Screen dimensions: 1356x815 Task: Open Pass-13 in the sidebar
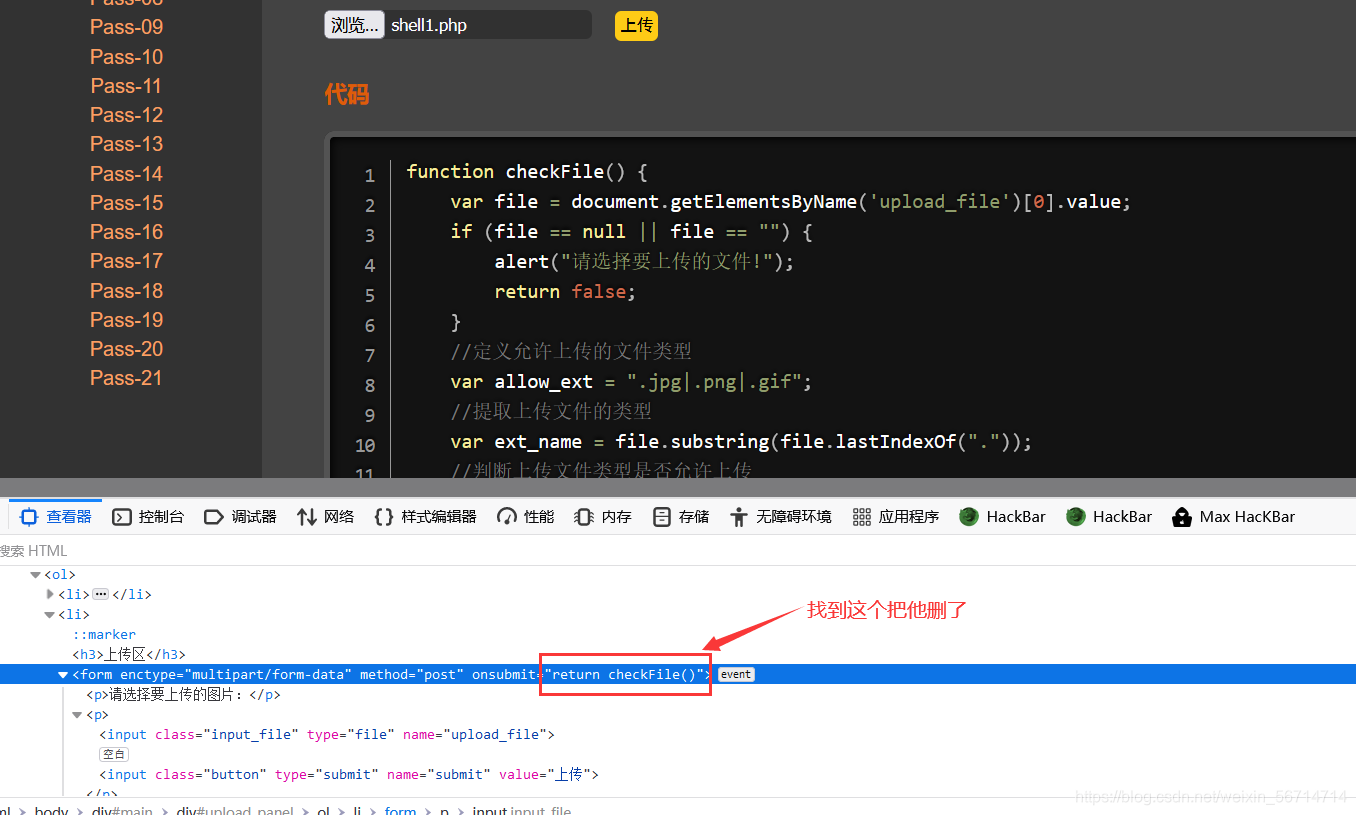(126, 144)
